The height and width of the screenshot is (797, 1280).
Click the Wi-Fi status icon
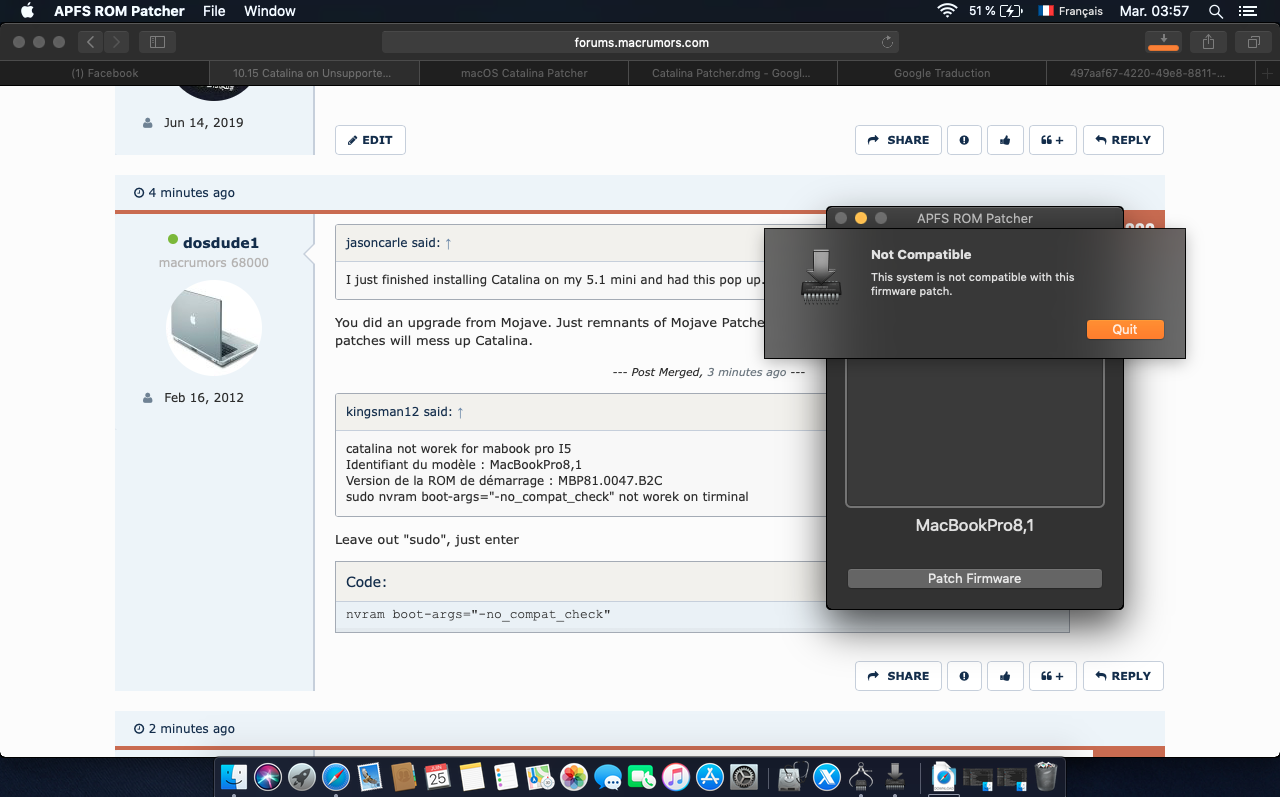coord(946,11)
